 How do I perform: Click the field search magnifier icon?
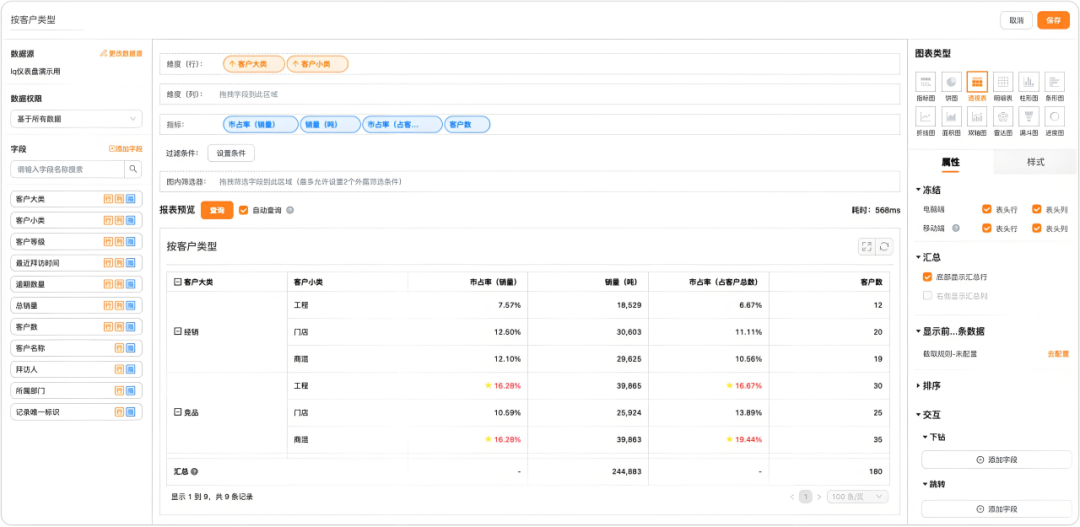pyautogui.click(x=133, y=169)
